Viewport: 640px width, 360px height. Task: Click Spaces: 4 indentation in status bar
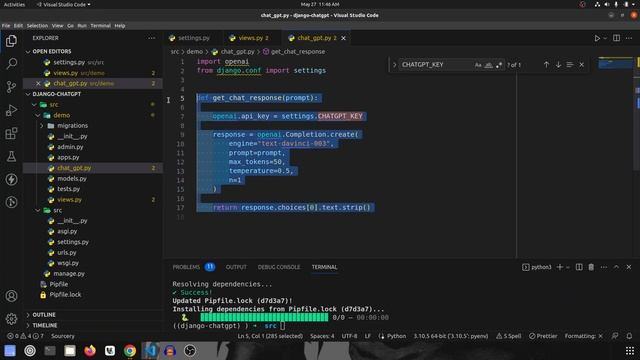click(322, 336)
